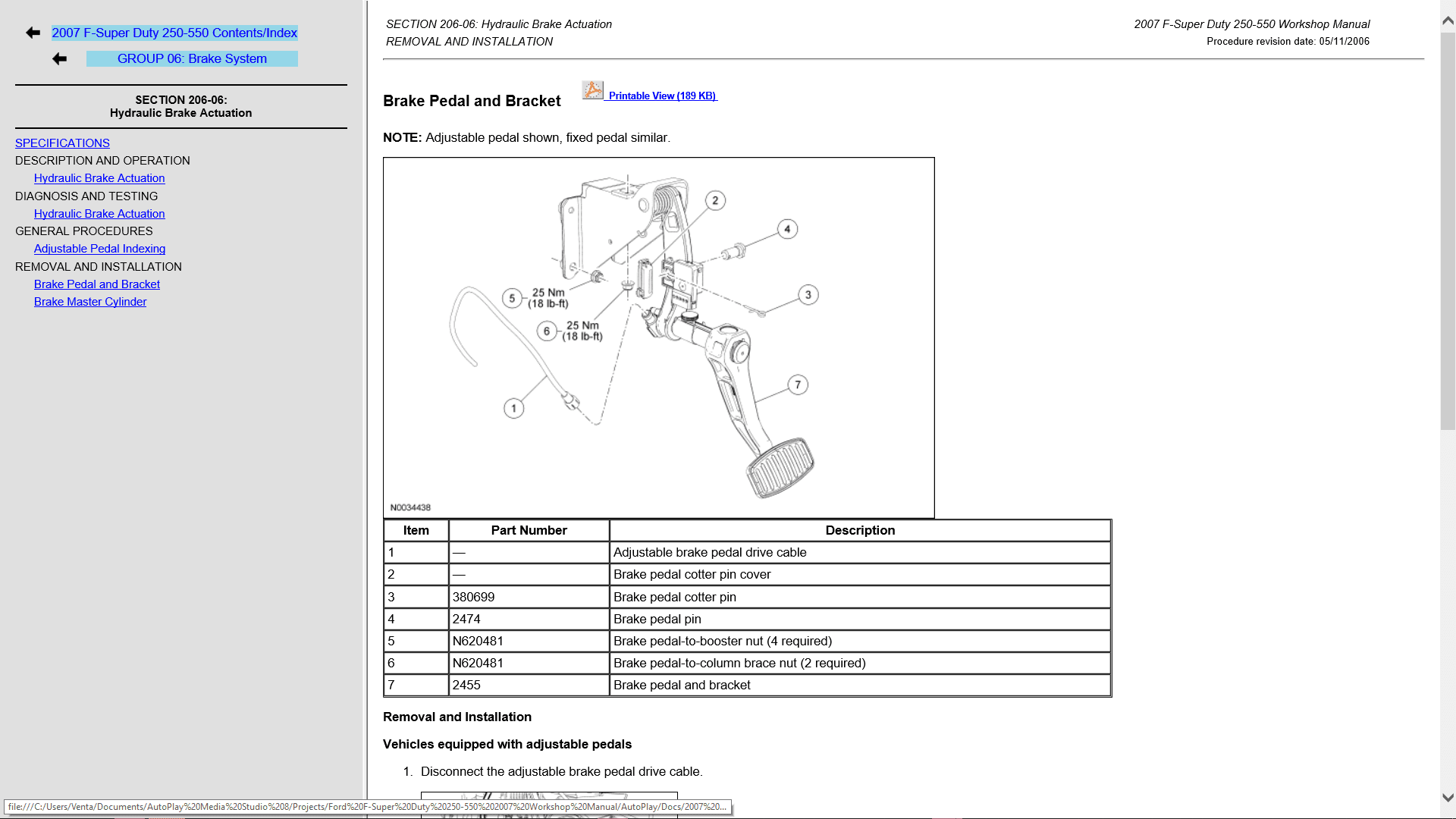Open 2007 F-Super Duty Contents/Index link
Screen dimensions: 1456x819
click(x=174, y=33)
